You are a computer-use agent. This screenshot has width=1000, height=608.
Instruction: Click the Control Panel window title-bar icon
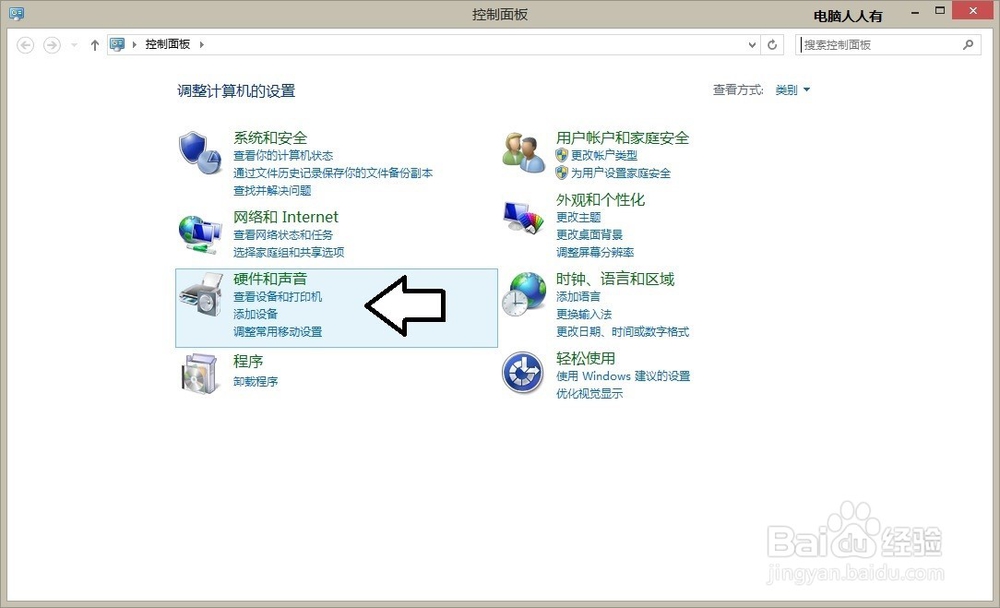coord(17,13)
